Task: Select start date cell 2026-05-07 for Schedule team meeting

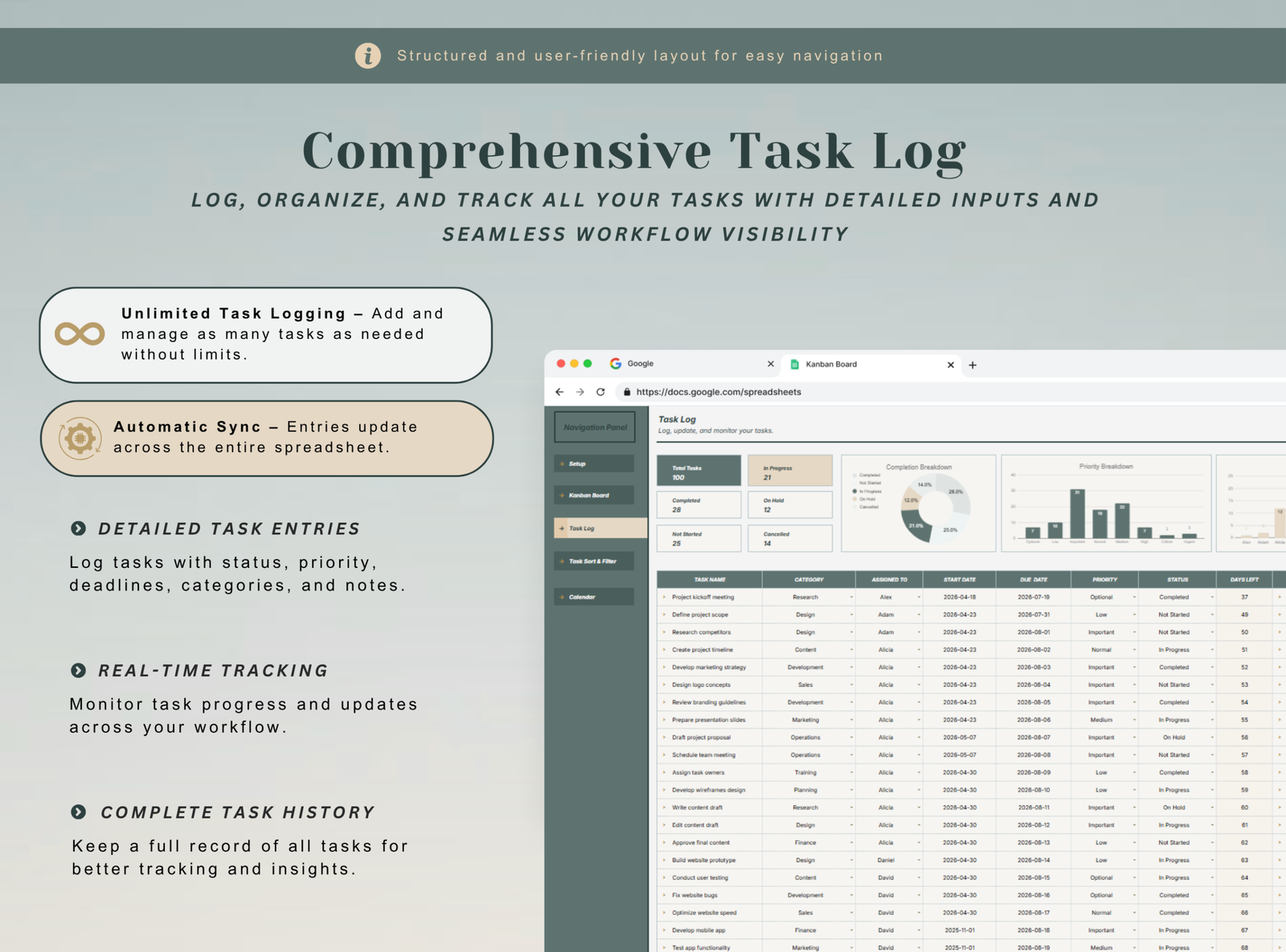Action: tap(960, 755)
